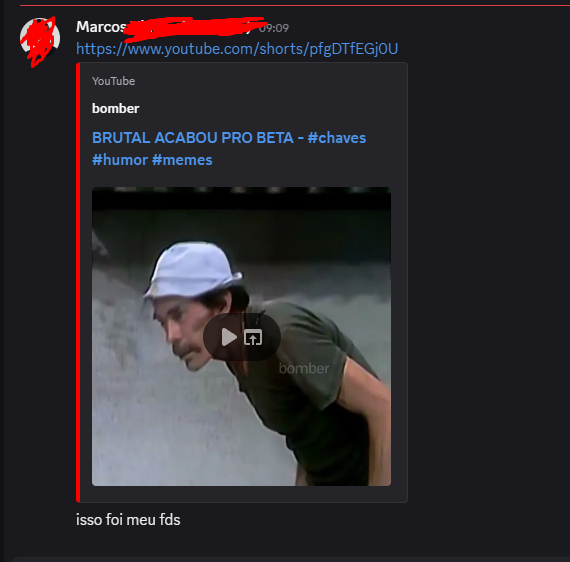This screenshot has height=562, width=570.
Task: Click the bomber watermark on the thumbnail
Action: point(304,369)
